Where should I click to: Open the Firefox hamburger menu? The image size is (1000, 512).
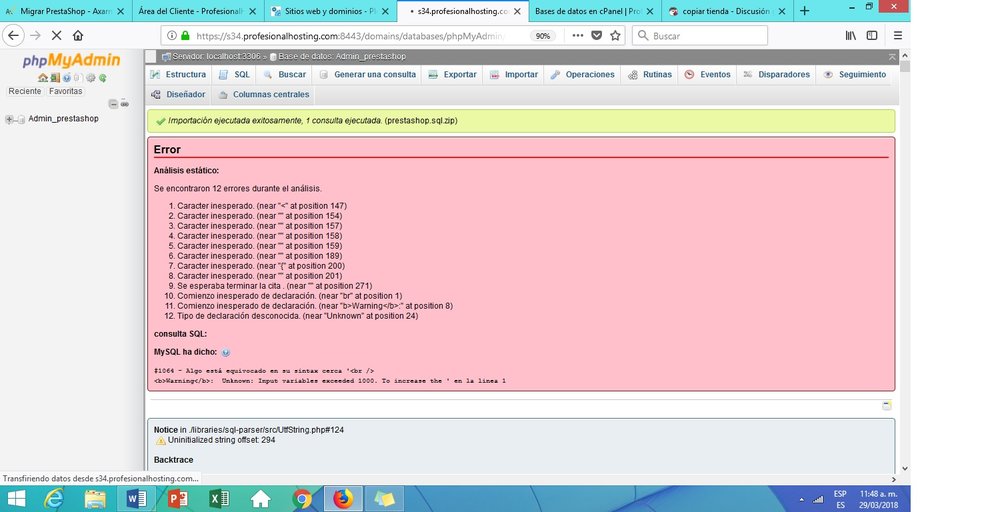(897, 36)
